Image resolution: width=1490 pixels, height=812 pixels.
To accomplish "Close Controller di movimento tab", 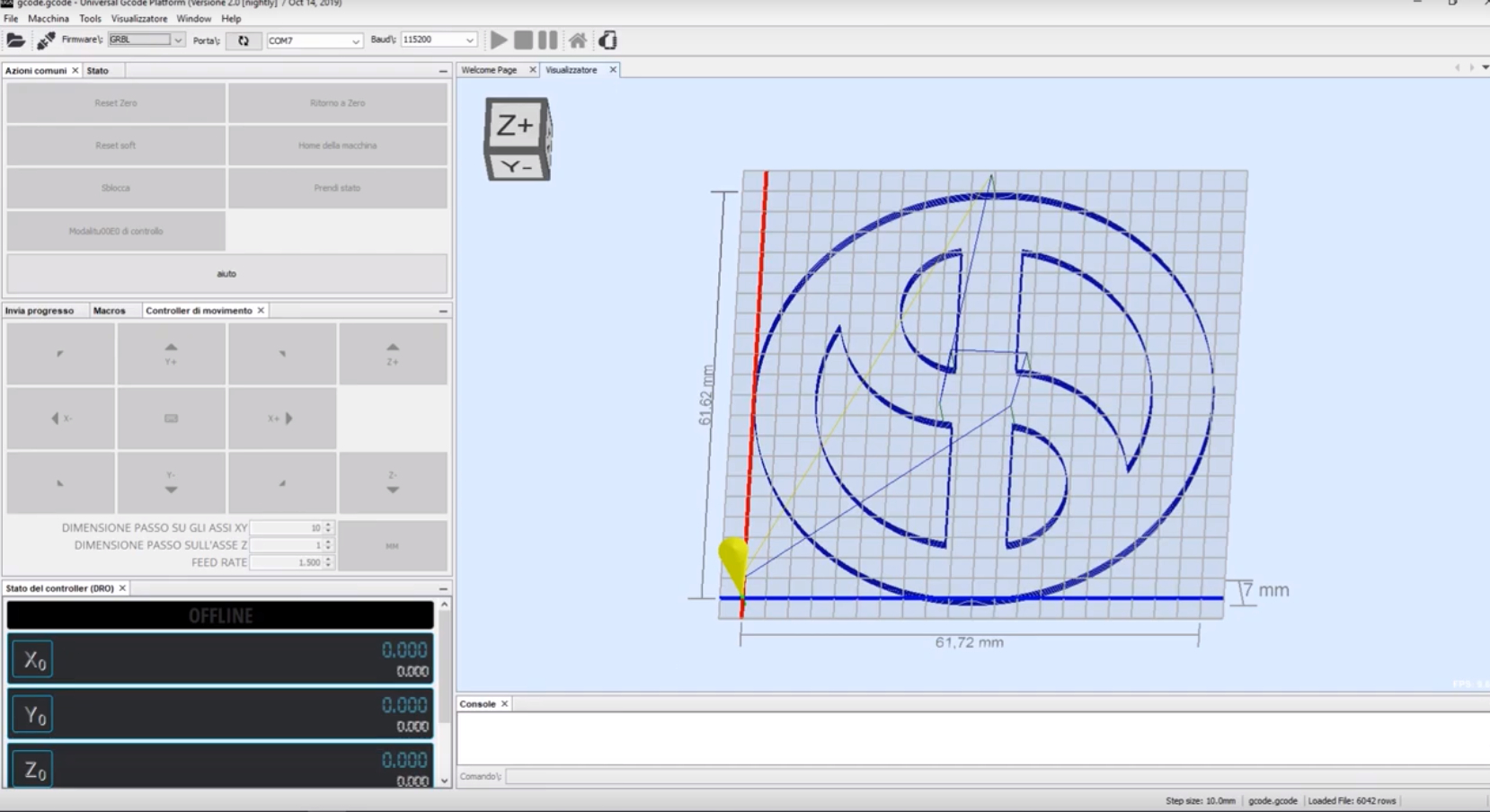I will (262, 311).
